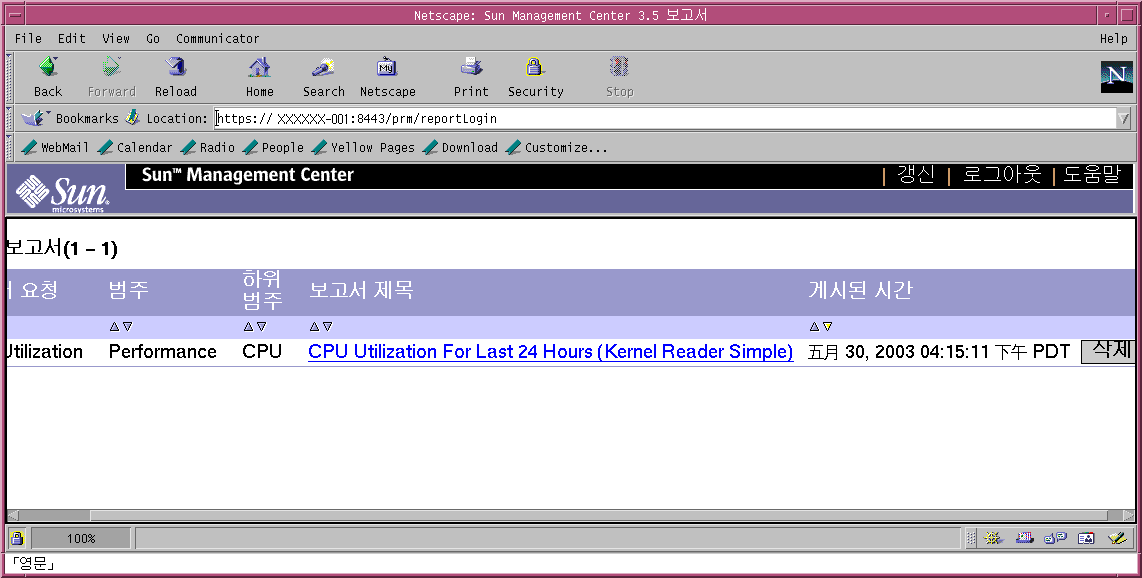Open the Yellow Pages toolbar link

point(363,147)
